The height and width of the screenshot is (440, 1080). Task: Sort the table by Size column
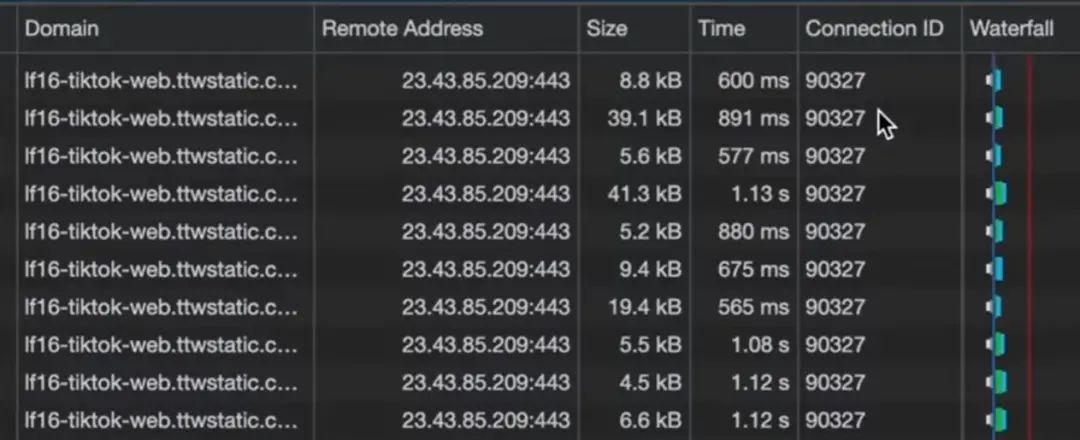coord(607,29)
